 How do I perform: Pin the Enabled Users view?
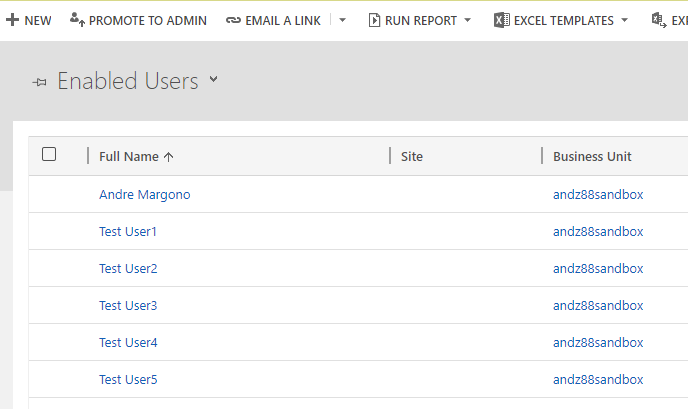pos(40,82)
